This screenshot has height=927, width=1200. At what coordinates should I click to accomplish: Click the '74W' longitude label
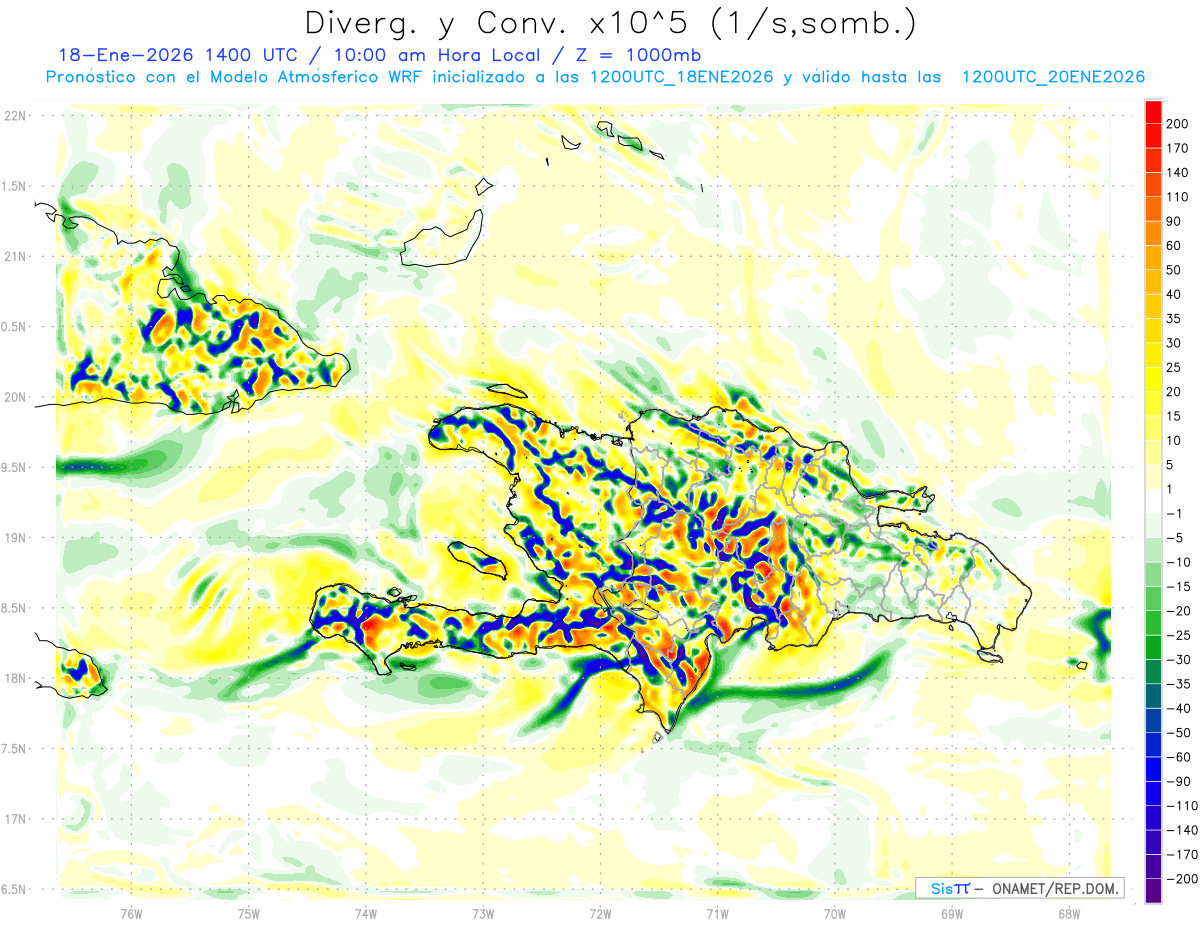(x=366, y=913)
